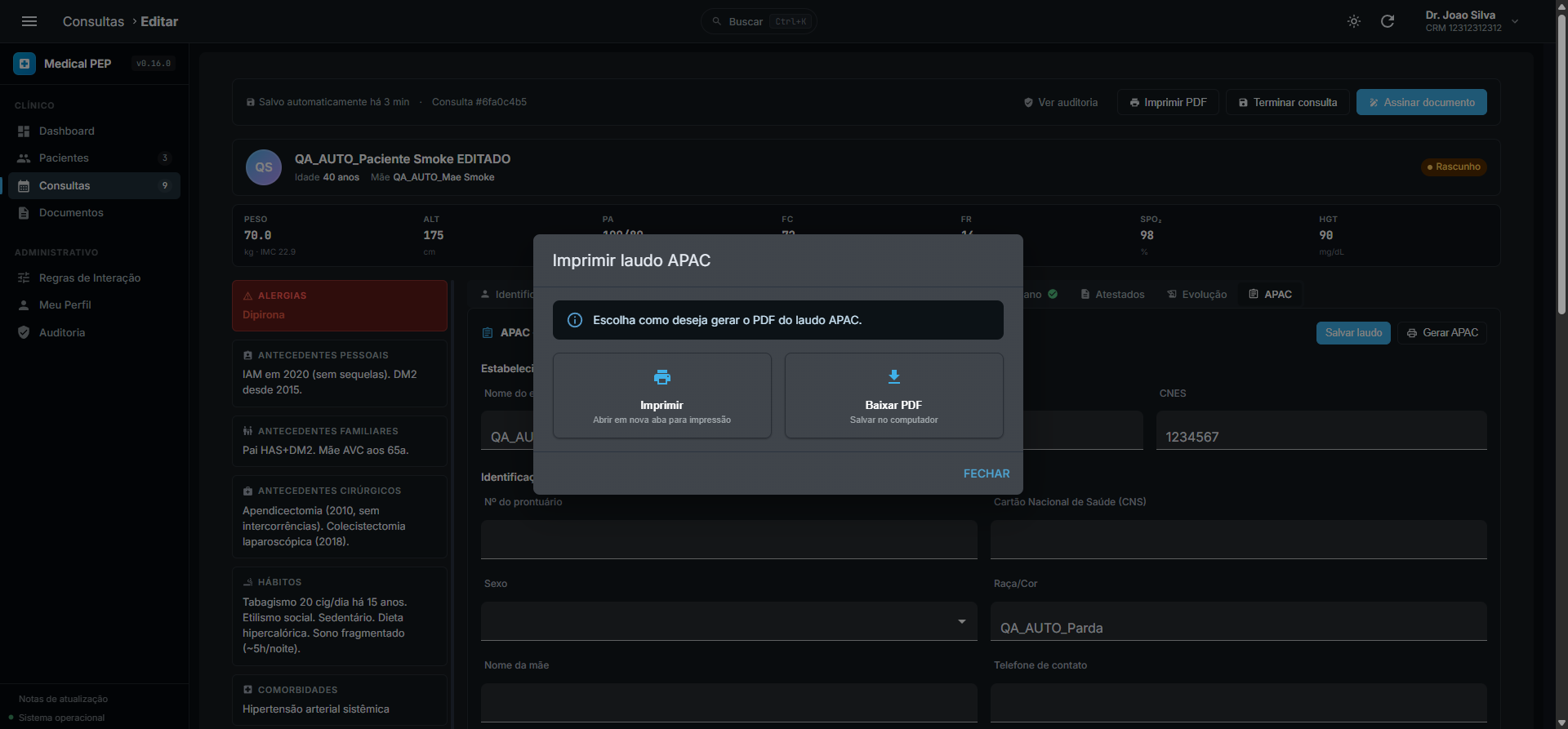The image size is (1568, 729).
Task: Switch to the Atestados tab
Action: click(x=1112, y=294)
